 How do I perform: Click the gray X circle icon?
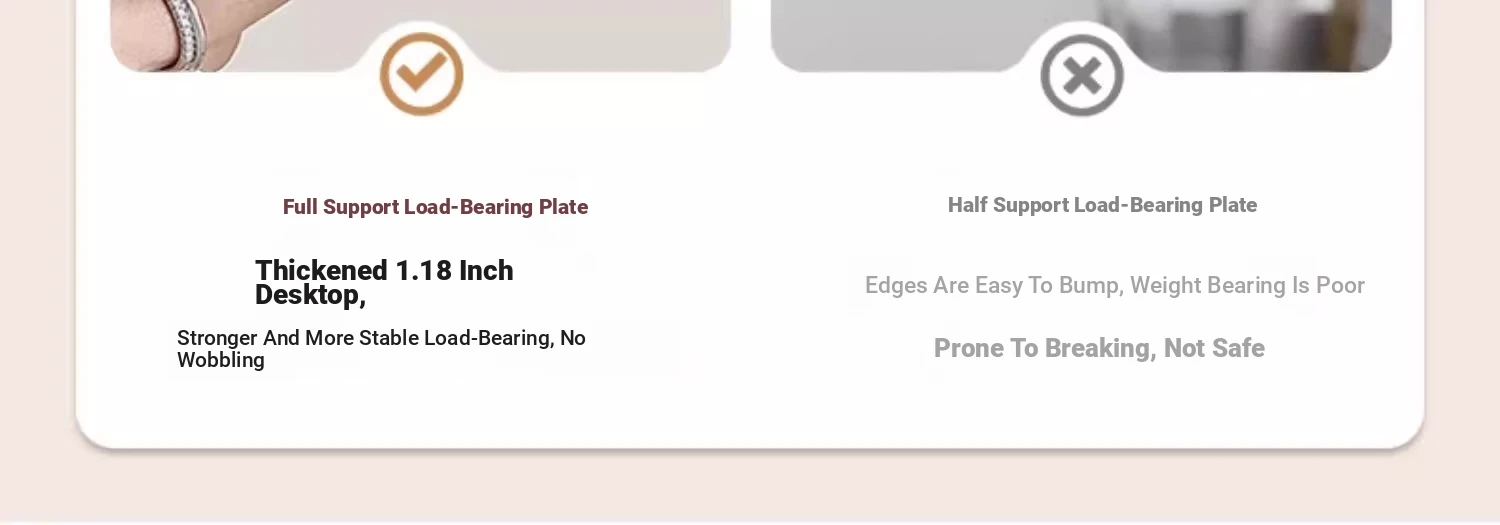1081,75
